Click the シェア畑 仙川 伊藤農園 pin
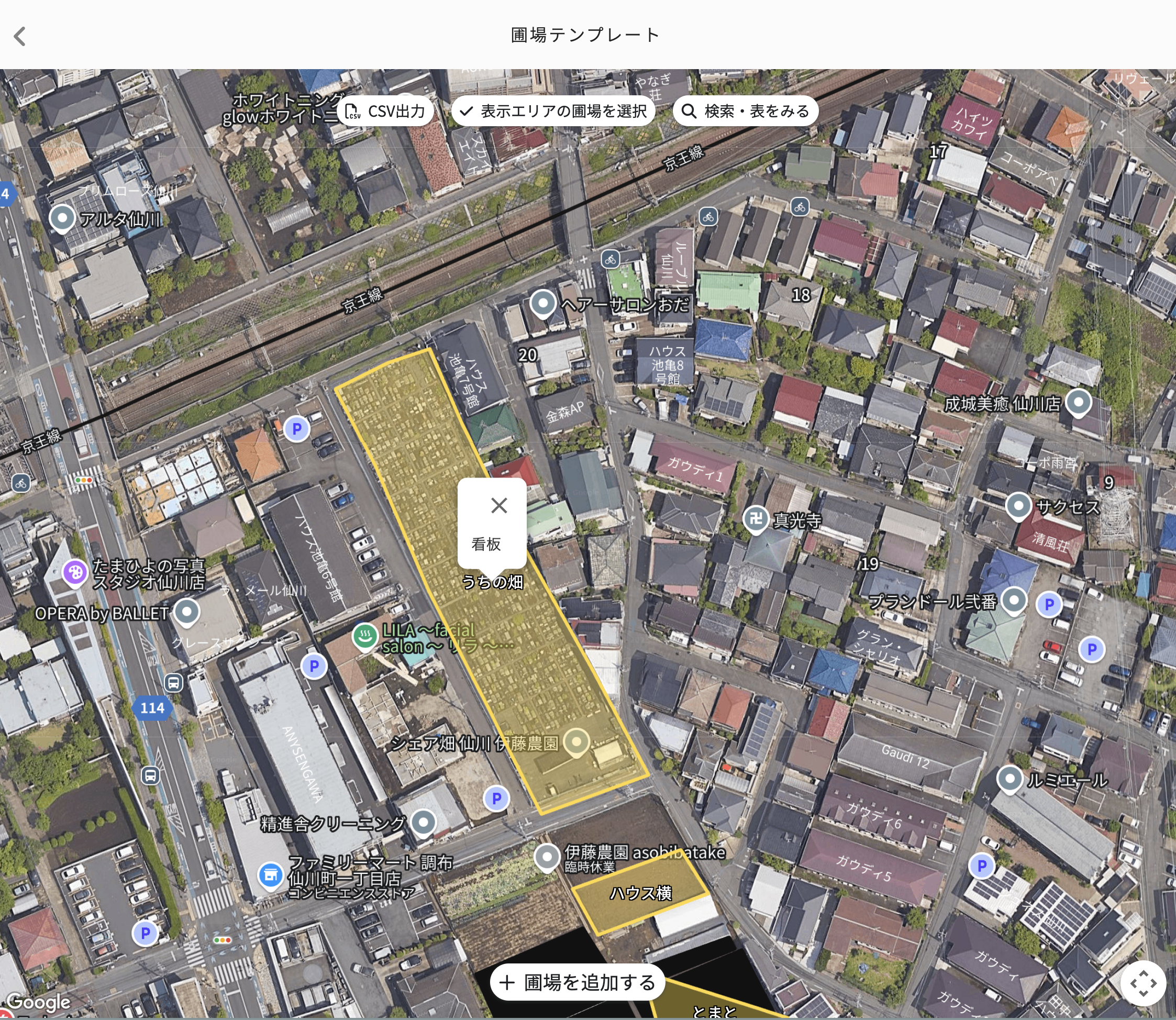The width and height of the screenshot is (1176, 1020). point(576,743)
